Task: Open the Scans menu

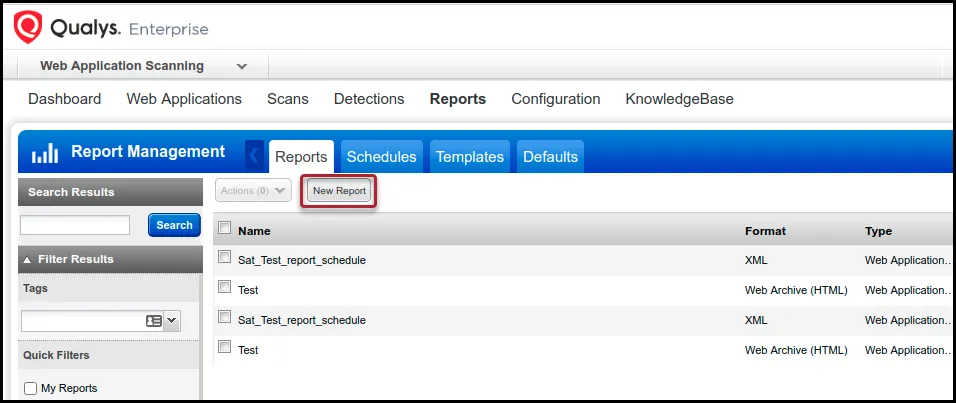Action: pos(288,99)
